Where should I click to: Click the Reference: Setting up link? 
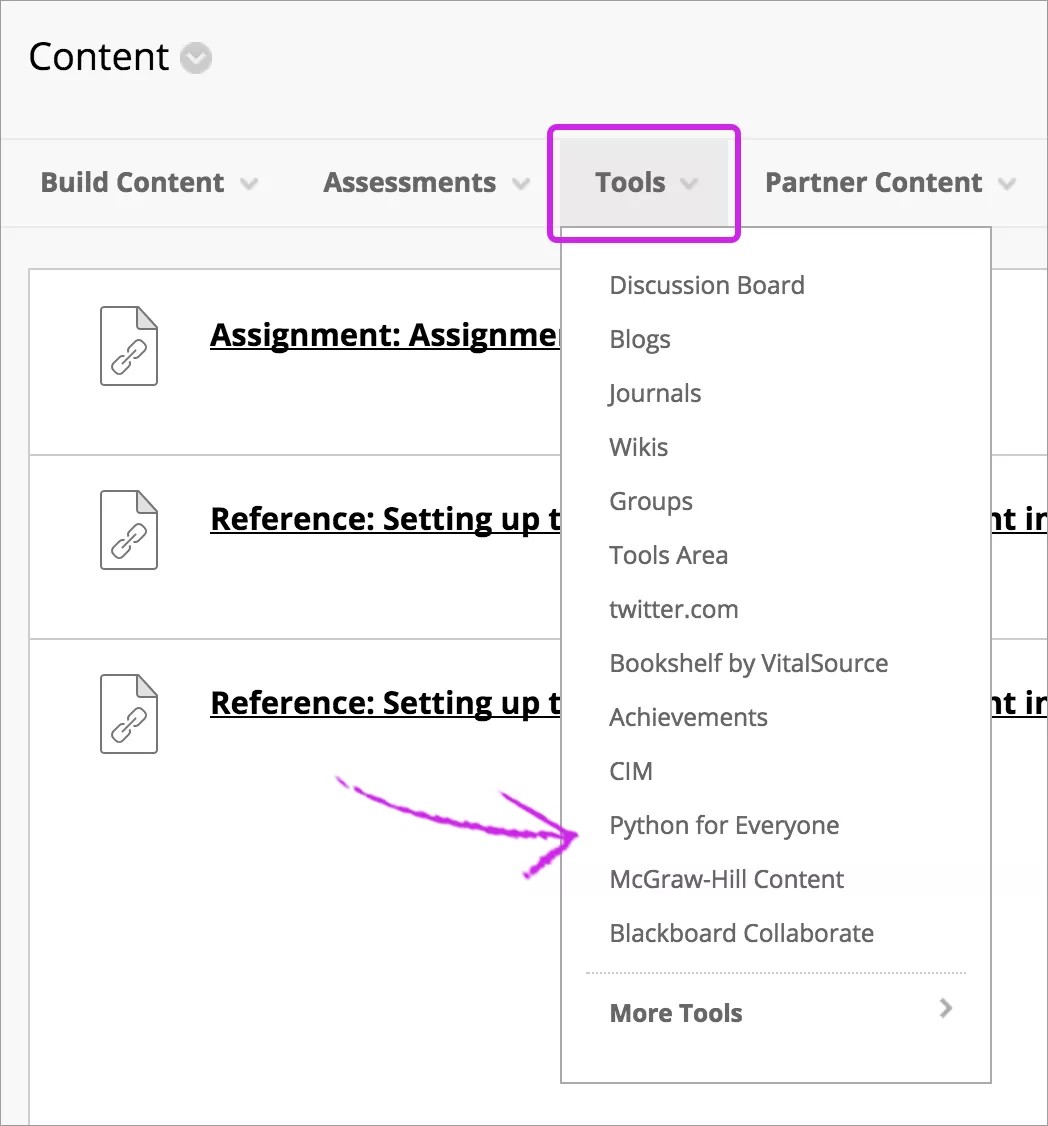pos(380,519)
